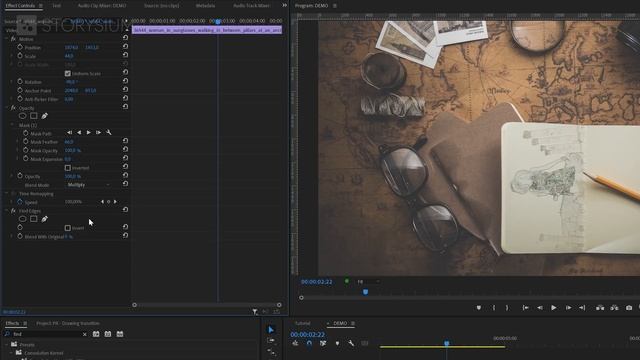The width and height of the screenshot is (640, 360).
Task: Toggle the Motion fx effect
Action: pyautogui.click(x=13, y=39)
